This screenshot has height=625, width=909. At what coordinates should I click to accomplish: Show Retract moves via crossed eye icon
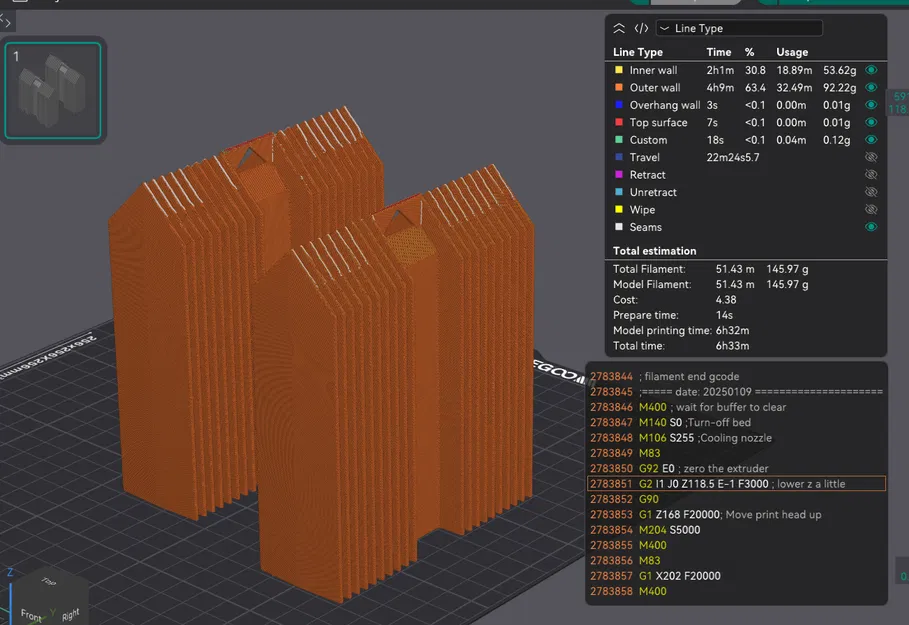click(871, 175)
